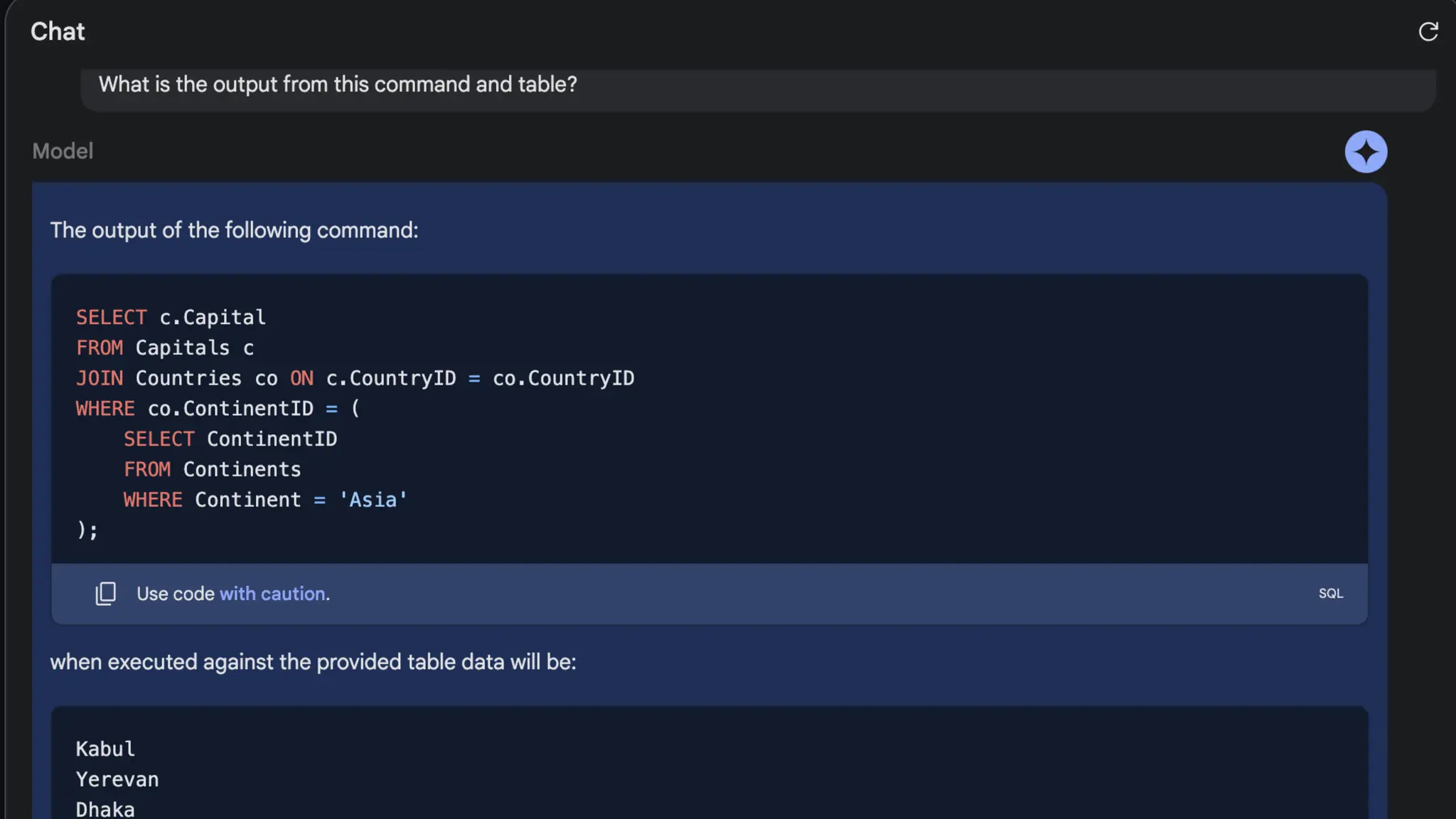Click the FROM Capitals c code line
Screen dimensions: 1456x819
(165, 348)
